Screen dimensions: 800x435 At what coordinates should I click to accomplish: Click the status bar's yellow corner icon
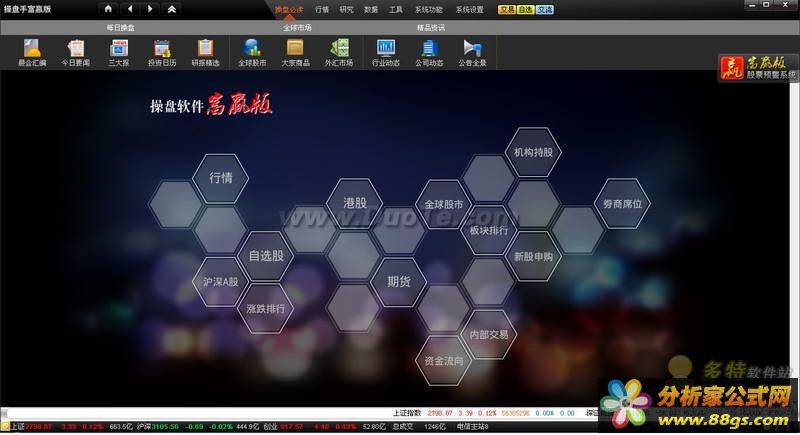(x=5, y=426)
